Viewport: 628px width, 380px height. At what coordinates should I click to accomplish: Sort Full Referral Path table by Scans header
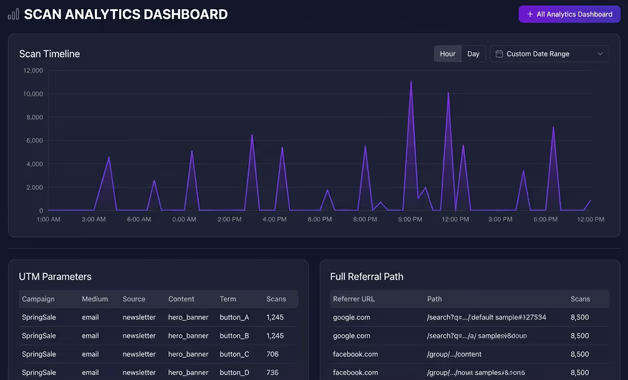click(580, 299)
